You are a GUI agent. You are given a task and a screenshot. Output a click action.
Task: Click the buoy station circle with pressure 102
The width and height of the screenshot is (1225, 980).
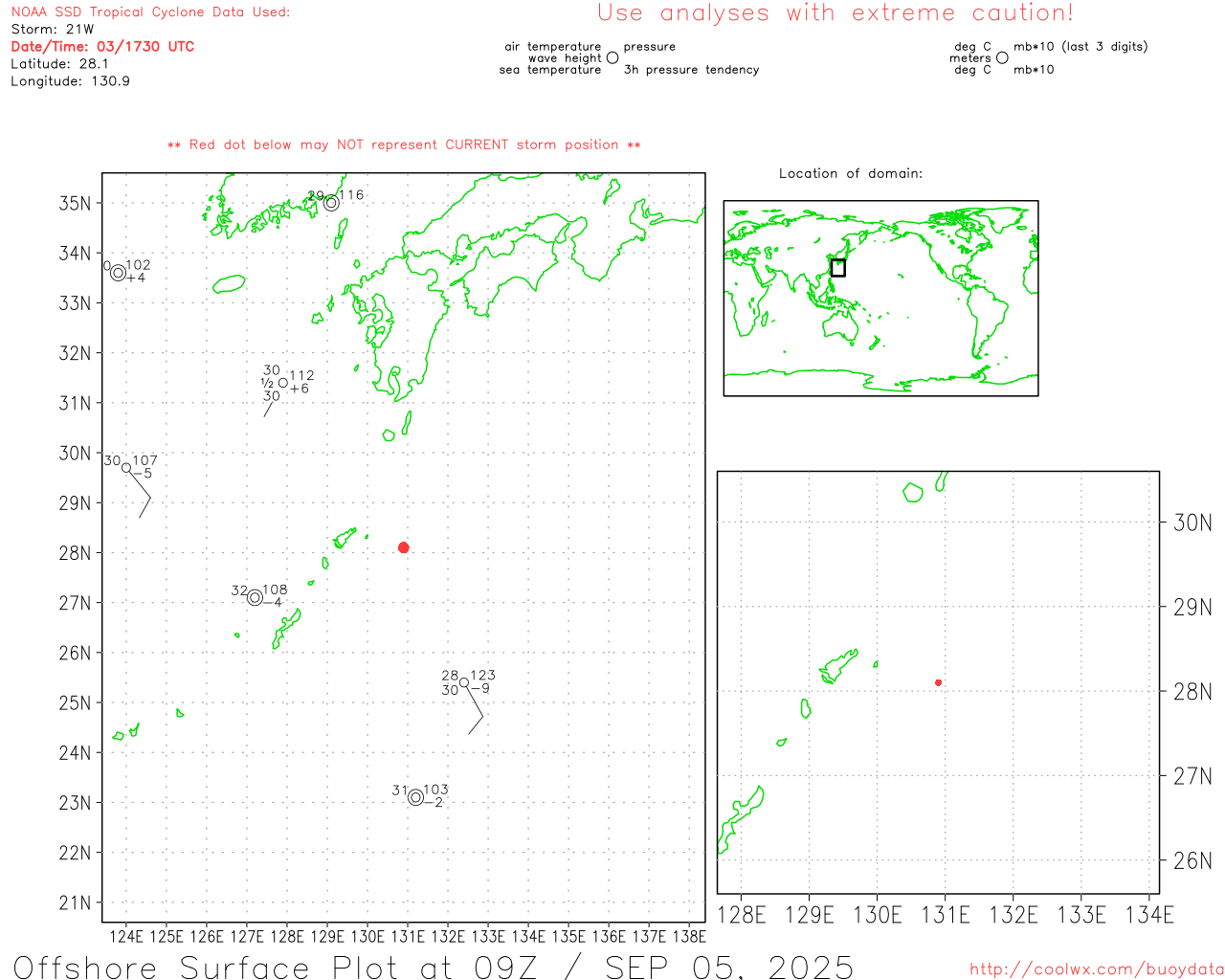point(119,273)
